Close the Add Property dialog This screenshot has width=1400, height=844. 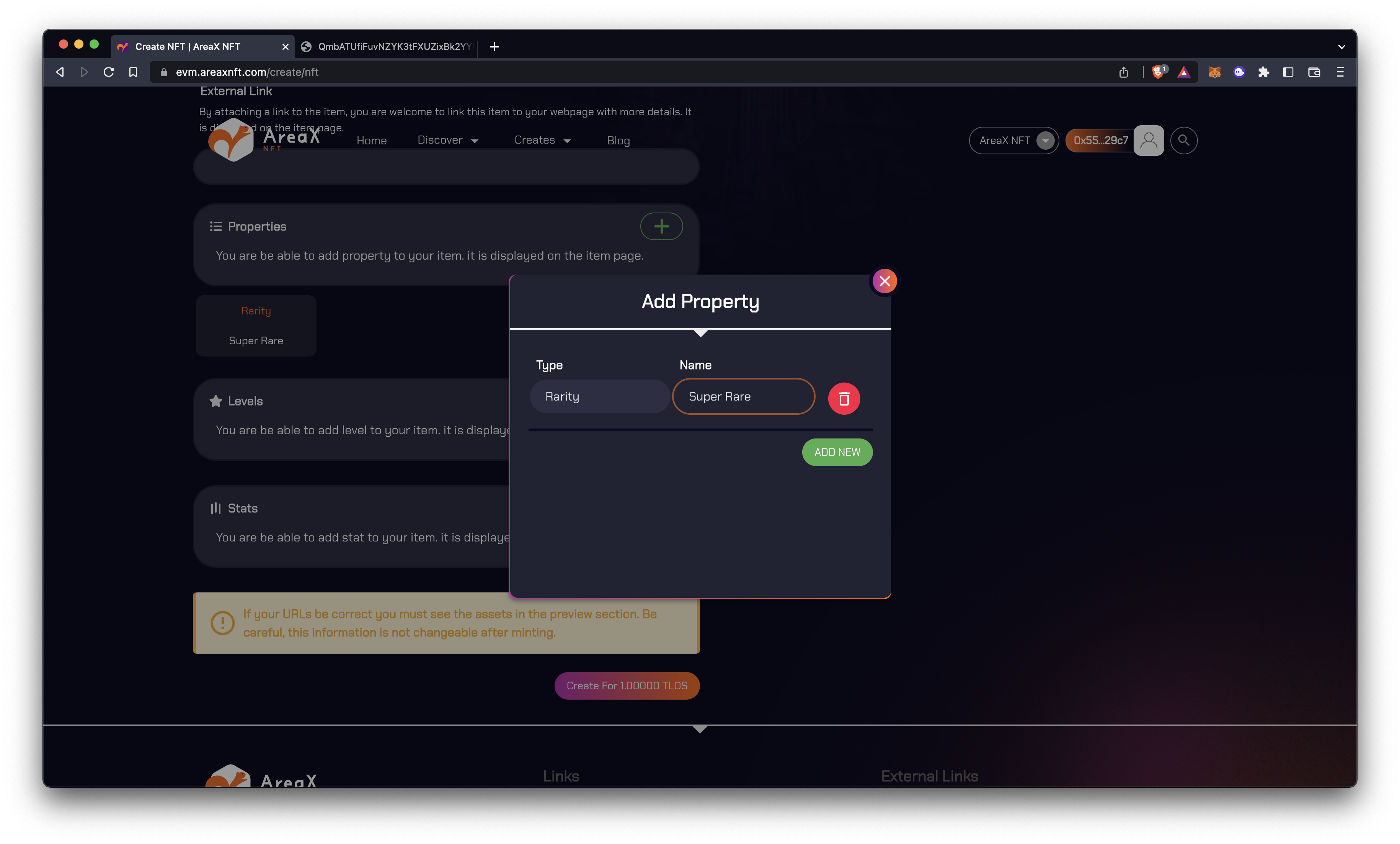(x=884, y=281)
